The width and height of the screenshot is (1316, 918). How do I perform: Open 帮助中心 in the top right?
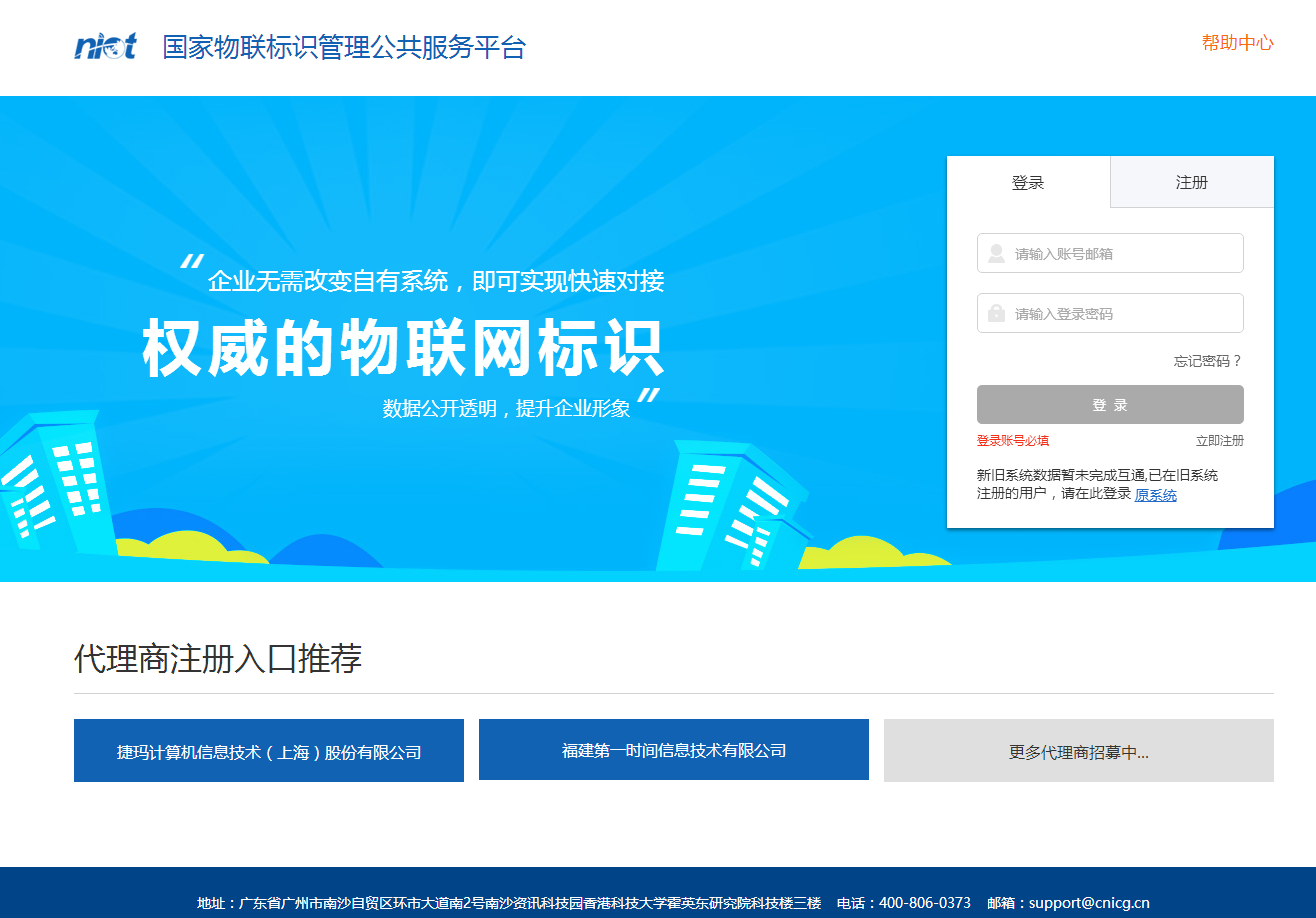[1237, 43]
